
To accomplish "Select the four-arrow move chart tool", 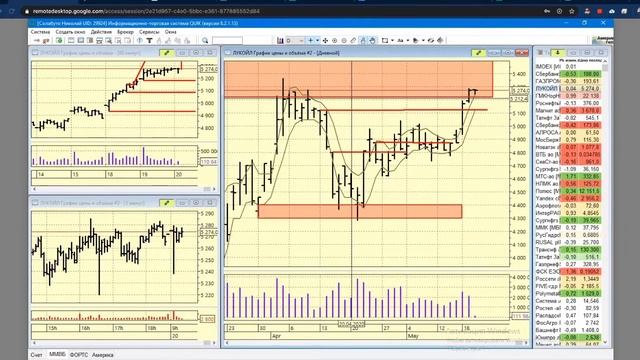I will pos(325,40).
